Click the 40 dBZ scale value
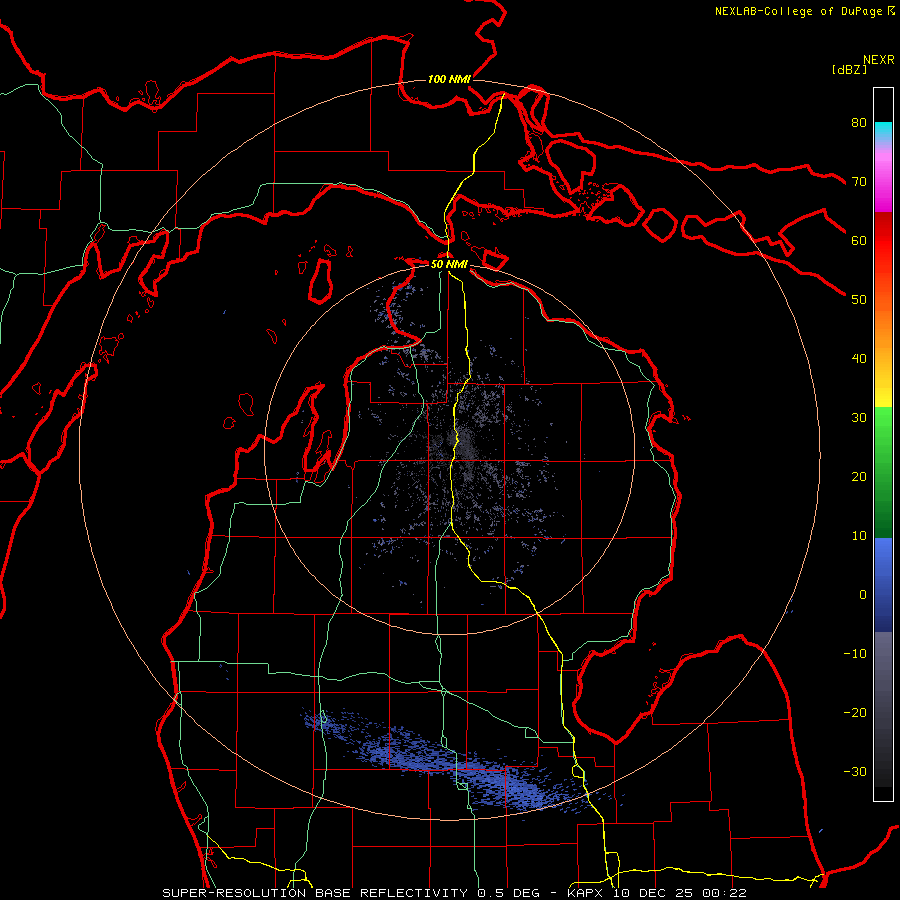The image size is (900, 900). coord(859,359)
